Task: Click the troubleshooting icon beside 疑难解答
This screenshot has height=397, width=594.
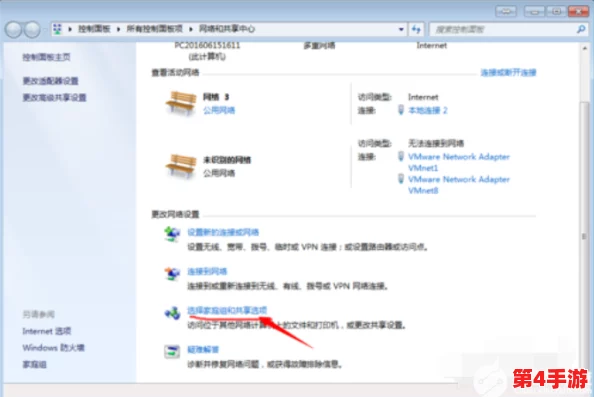Action: click(x=172, y=352)
